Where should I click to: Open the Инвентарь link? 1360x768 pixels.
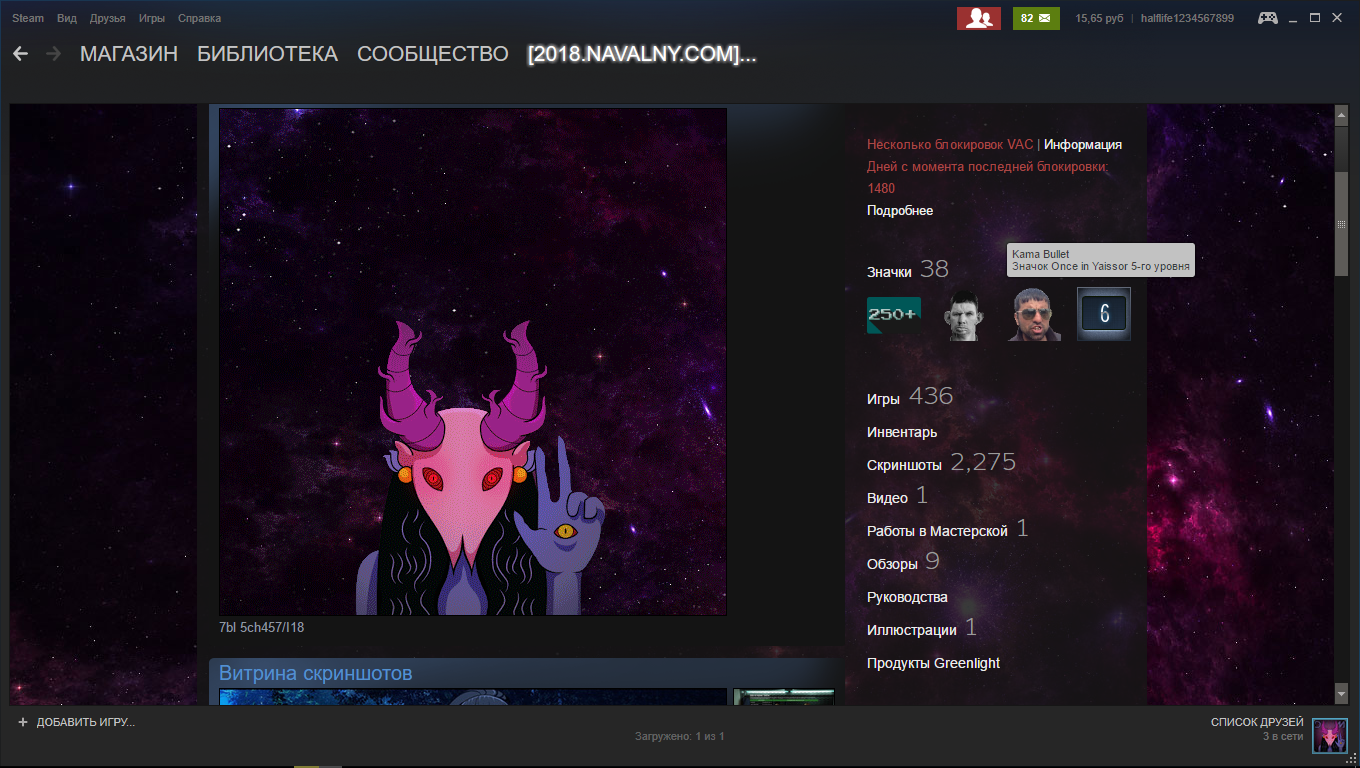pos(902,432)
